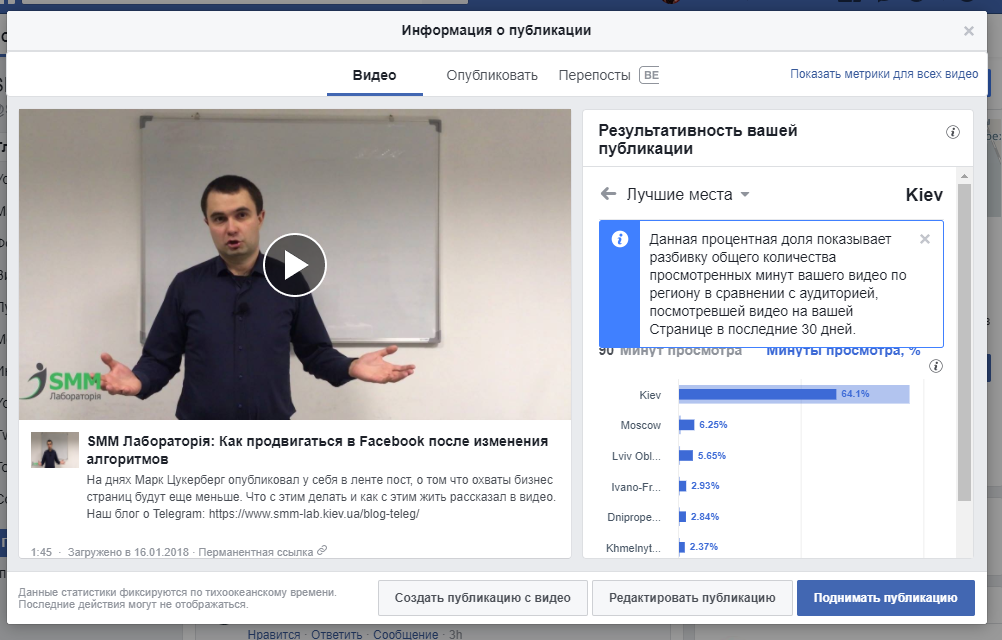Click the small video thumbnail beside title
1002x640 pixels.
coord(55,450)
